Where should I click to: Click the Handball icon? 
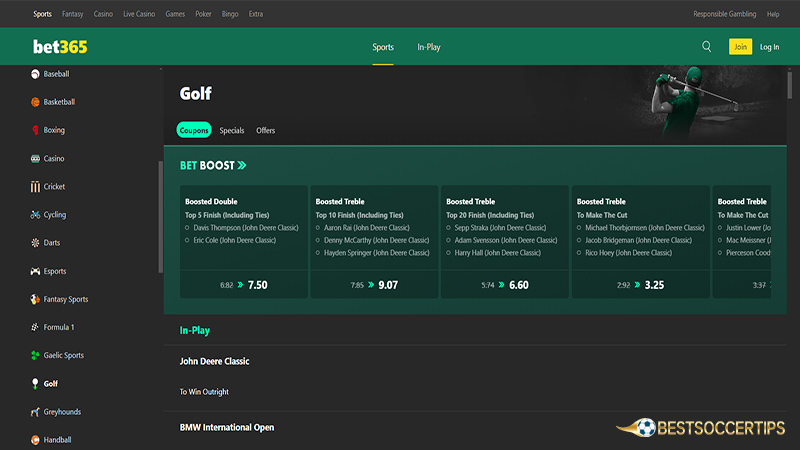(35, 440)
